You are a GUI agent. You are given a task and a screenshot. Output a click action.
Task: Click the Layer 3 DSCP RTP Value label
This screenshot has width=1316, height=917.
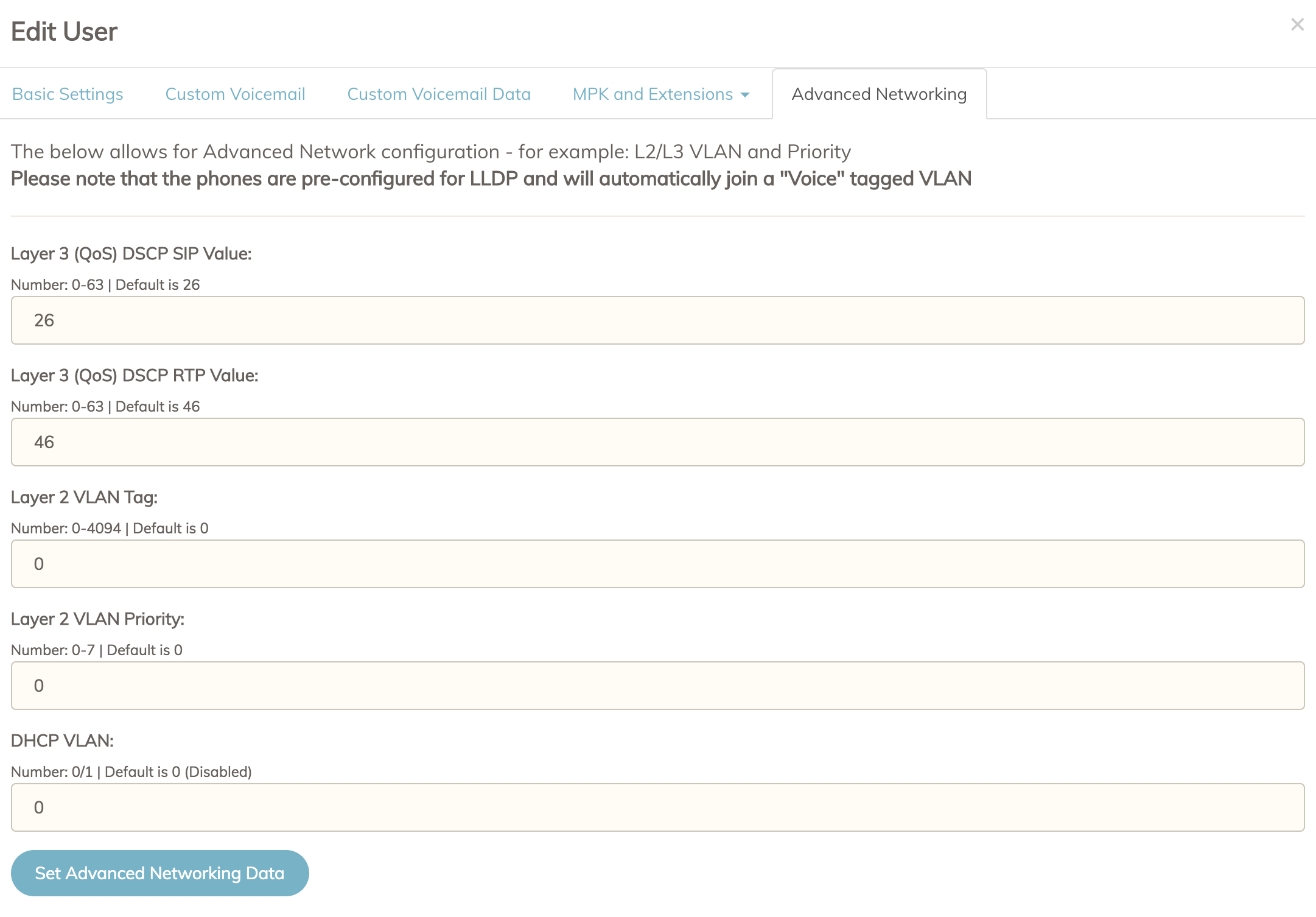click(x=135, y=376)
